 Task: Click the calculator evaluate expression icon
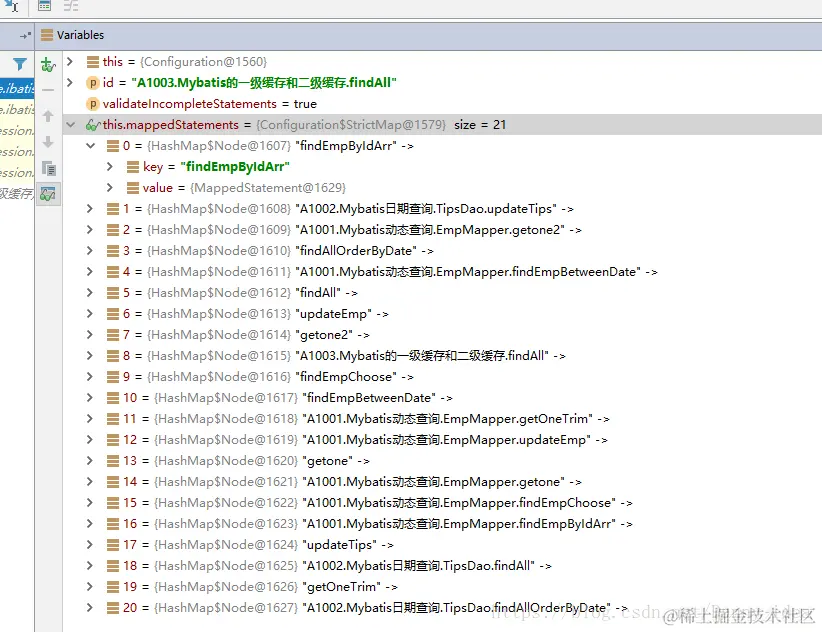(45, 6)
